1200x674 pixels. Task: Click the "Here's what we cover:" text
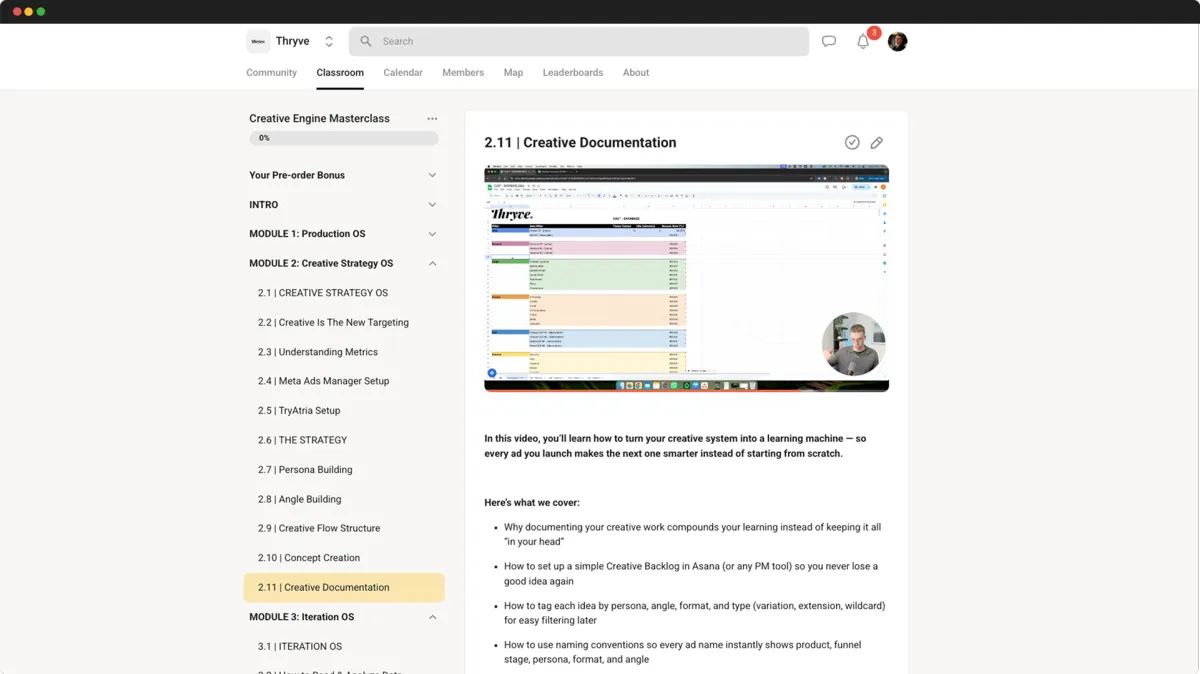(532, 502)
